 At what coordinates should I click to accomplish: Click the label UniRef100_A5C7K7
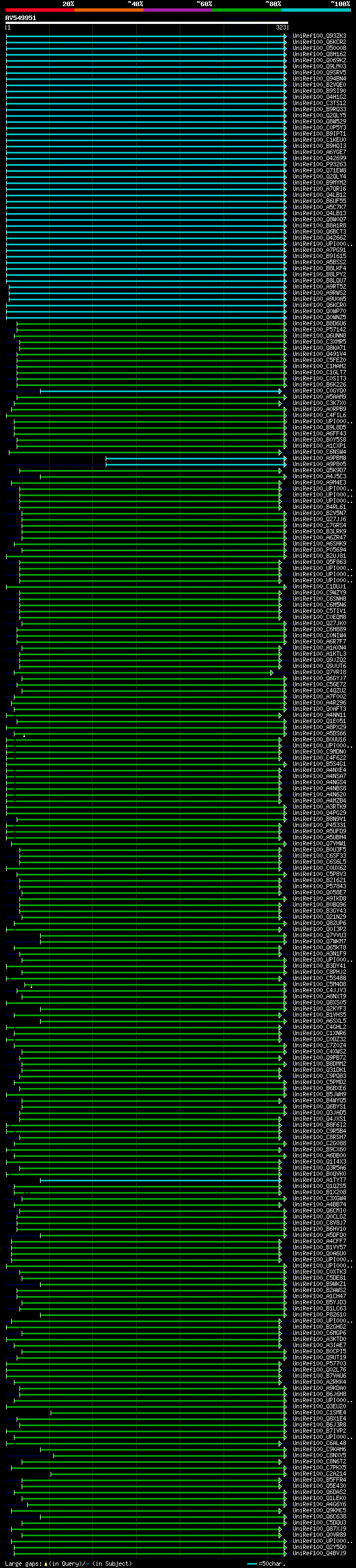point(319,207)
